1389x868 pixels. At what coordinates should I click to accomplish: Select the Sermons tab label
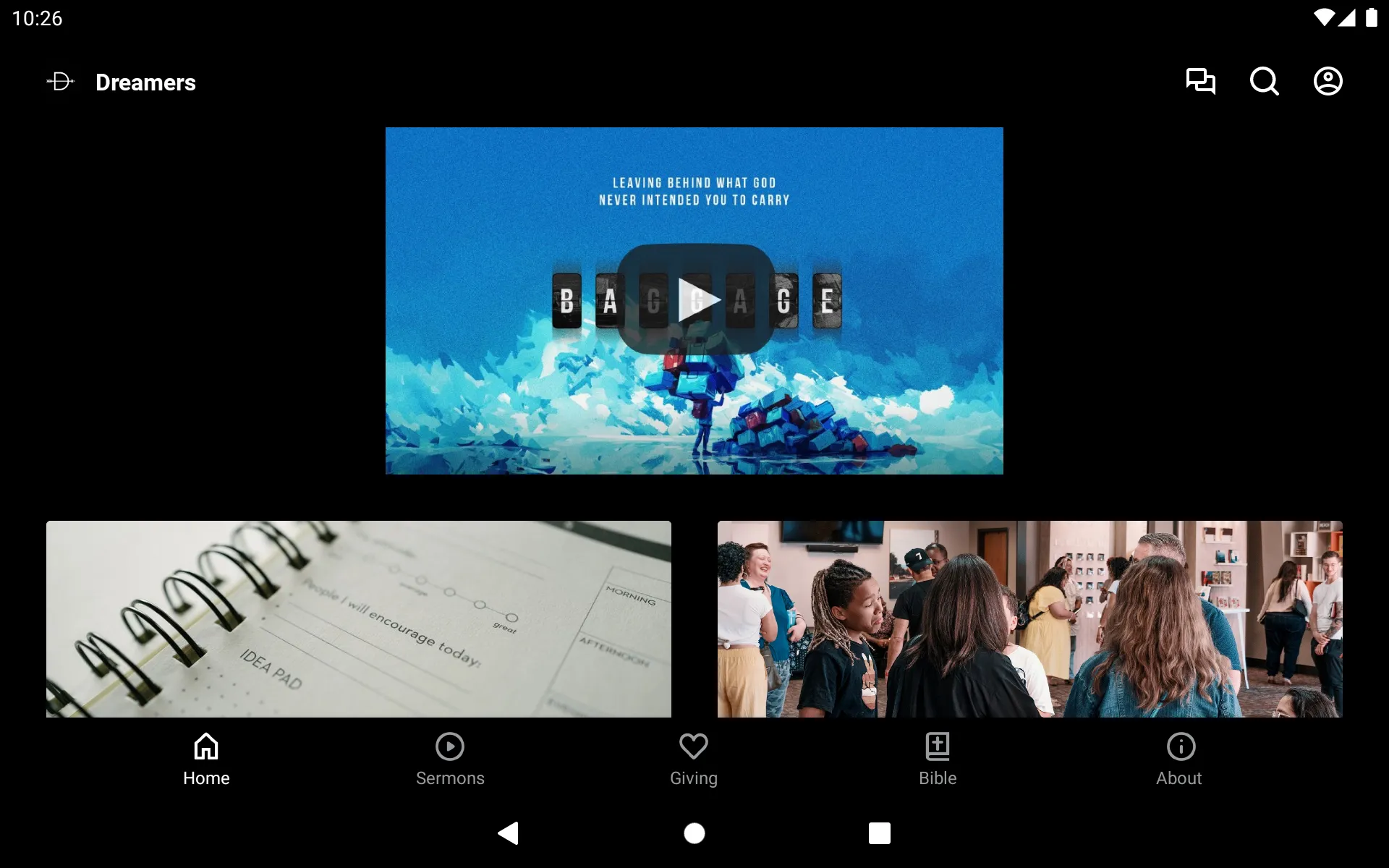[x=450, y=778]
